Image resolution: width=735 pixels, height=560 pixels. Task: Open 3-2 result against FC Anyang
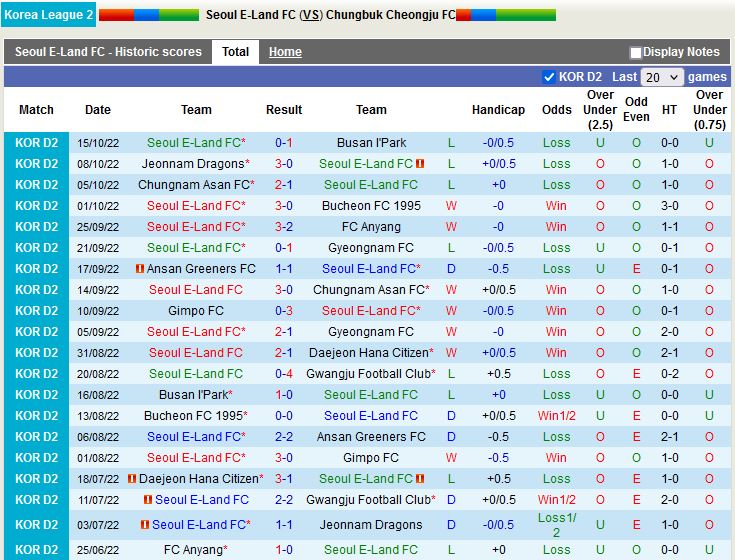click(284, 227)
